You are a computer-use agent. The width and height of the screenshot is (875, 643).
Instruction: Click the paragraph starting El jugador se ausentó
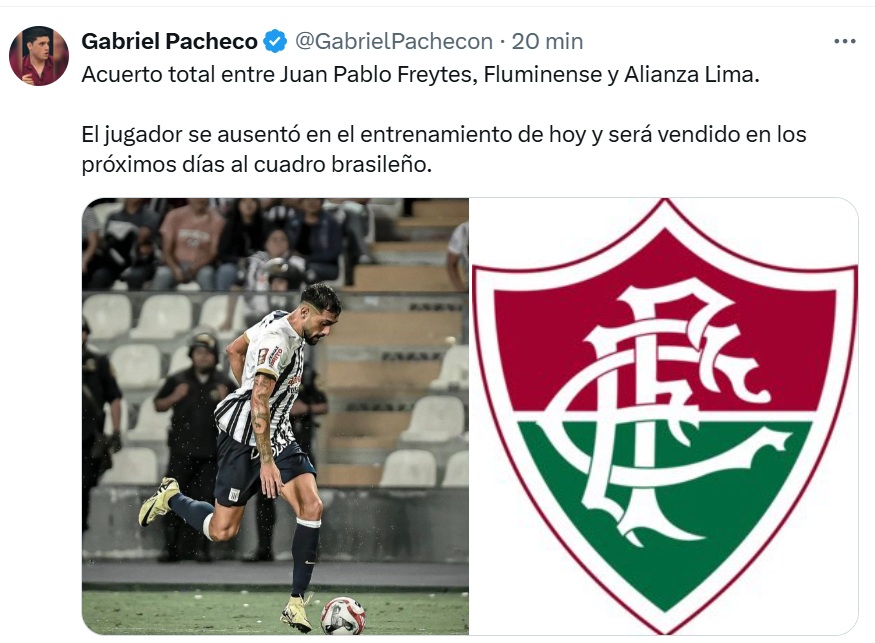444,149
